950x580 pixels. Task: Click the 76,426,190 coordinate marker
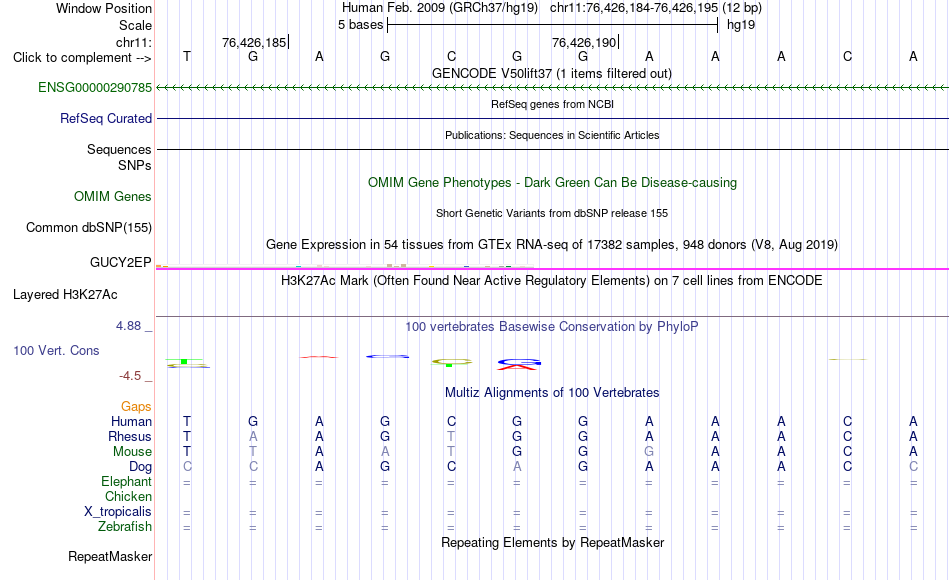point(584,42)
